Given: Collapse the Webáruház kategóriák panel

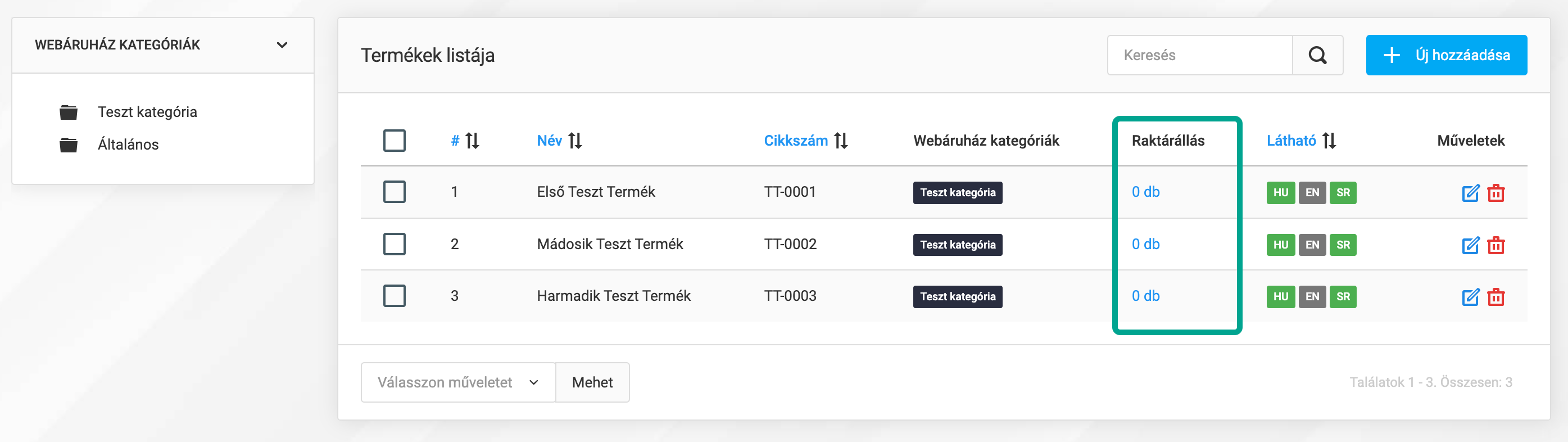Looking at the screenshot, I should coord(281,44).
